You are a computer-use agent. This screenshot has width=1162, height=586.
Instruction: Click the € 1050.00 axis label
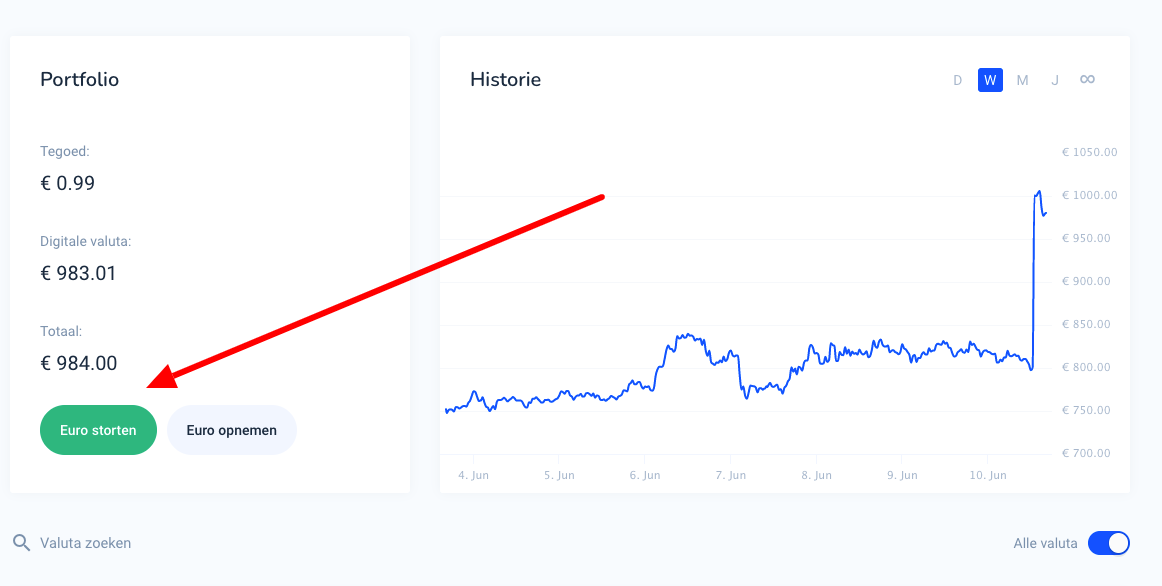[1089, 152]
